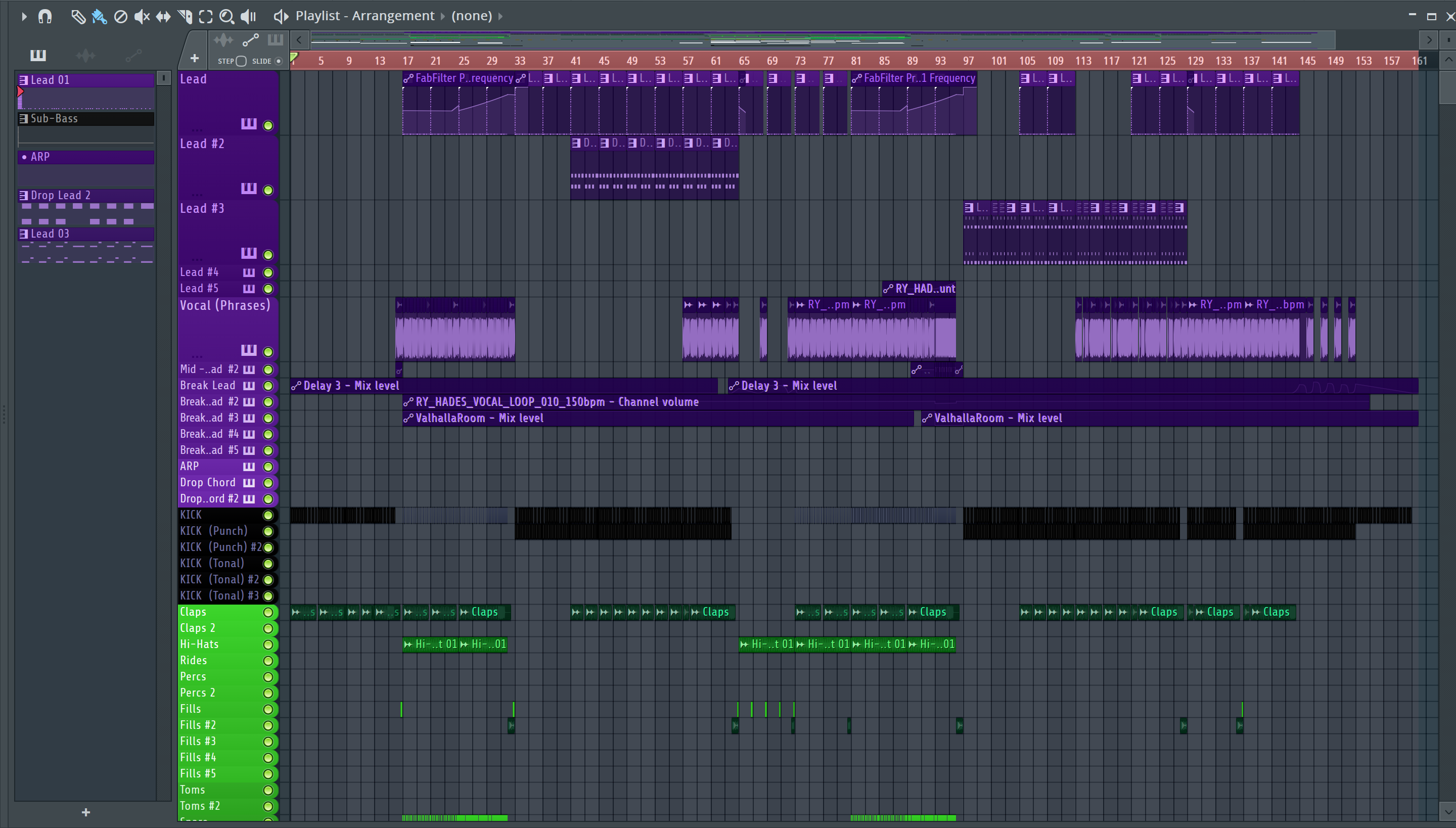Click the speaker icon before Playlist title
1456x828 pixels.
281,16
